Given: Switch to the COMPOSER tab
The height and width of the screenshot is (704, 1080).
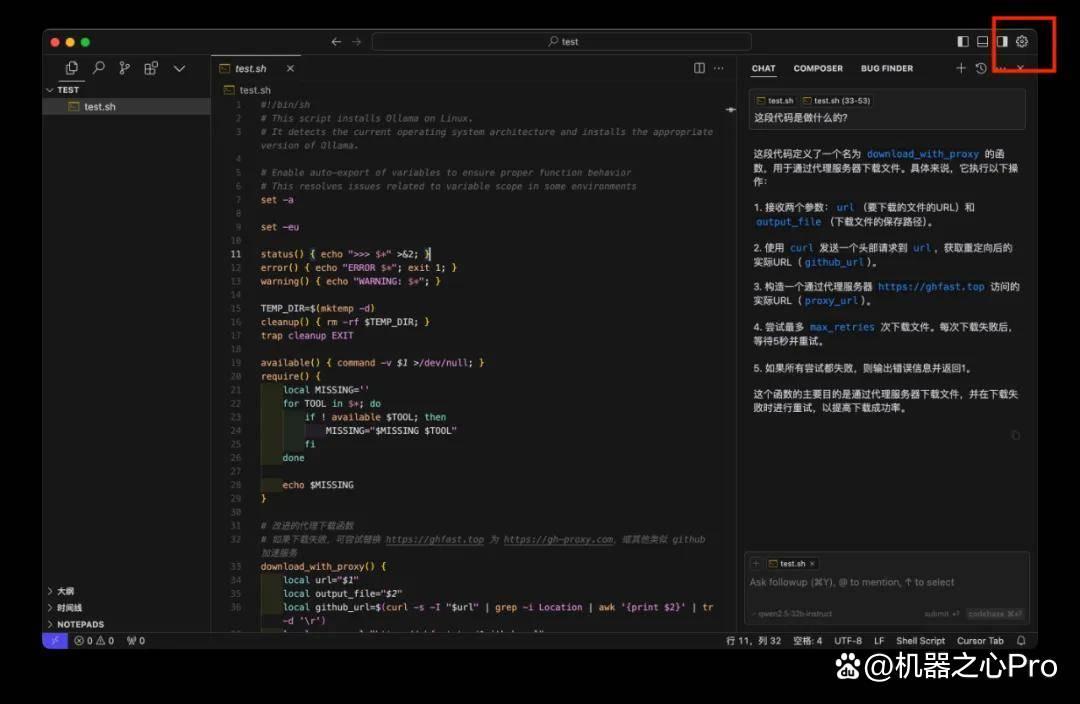Looking at the screenshot, I should point(818,68).
